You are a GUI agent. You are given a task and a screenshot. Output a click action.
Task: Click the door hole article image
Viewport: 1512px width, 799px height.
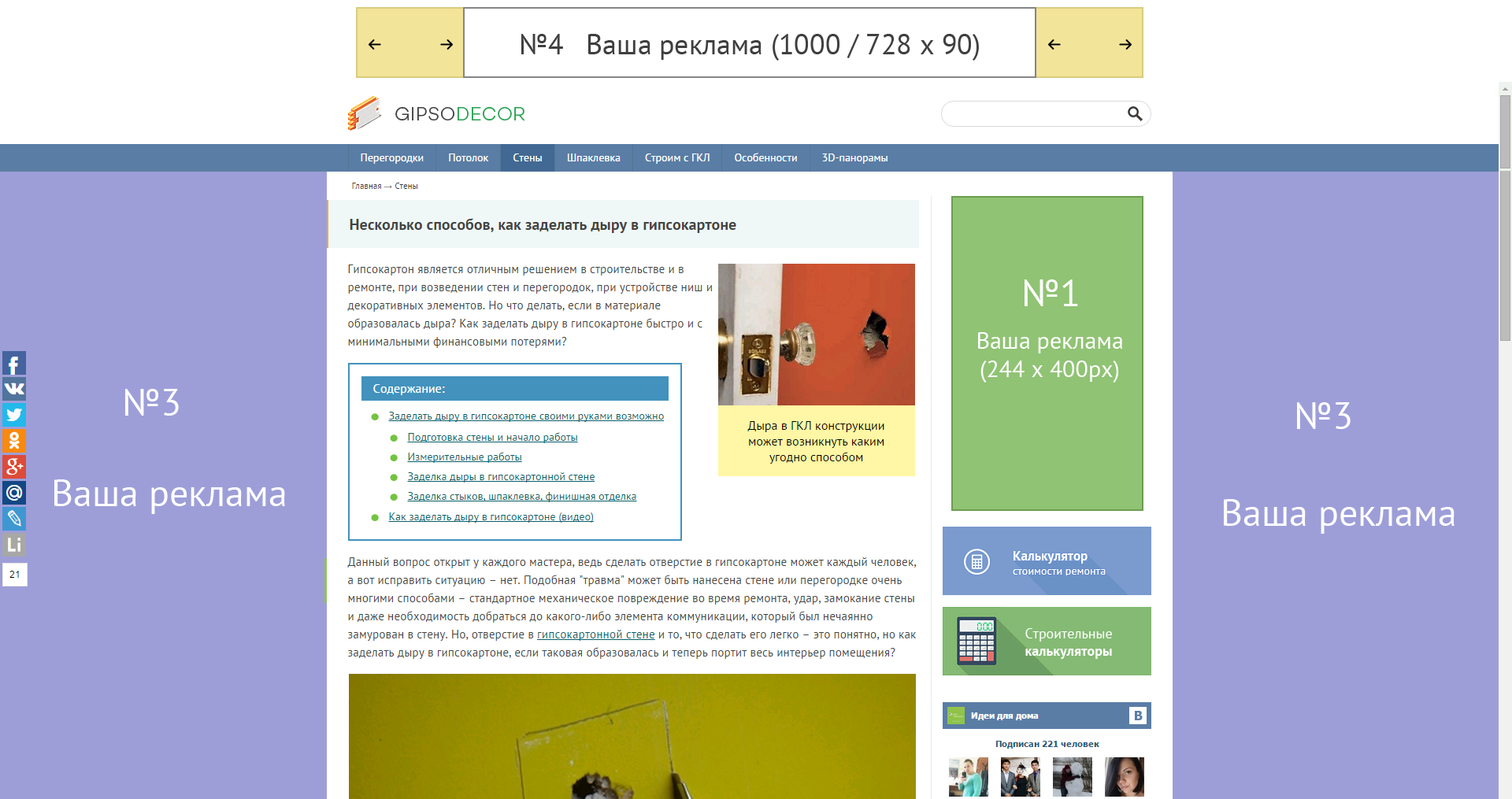[x=816, y=335]
